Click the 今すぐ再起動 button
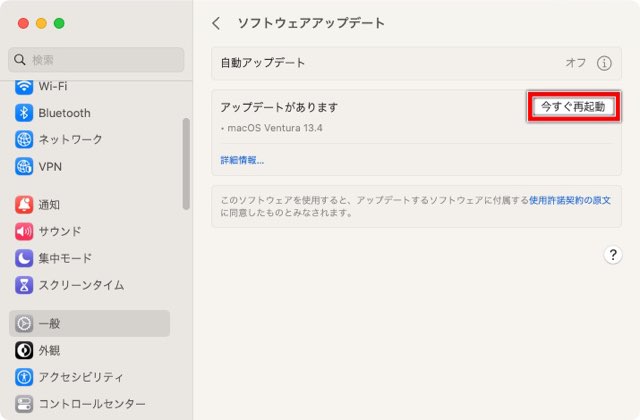Screen dimensions: 640x420 coord(573,107)
